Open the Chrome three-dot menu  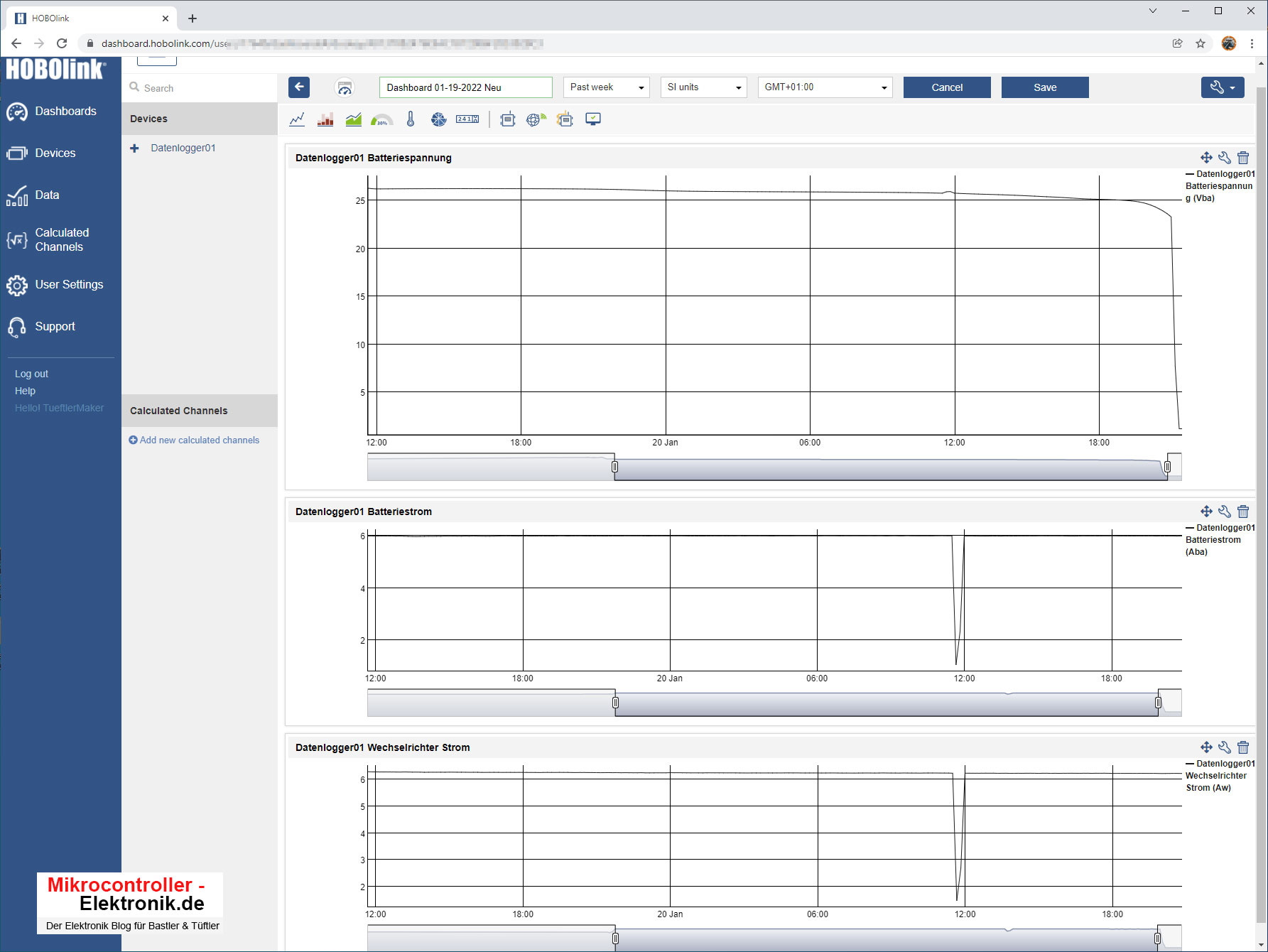[x=1252, y=43]
